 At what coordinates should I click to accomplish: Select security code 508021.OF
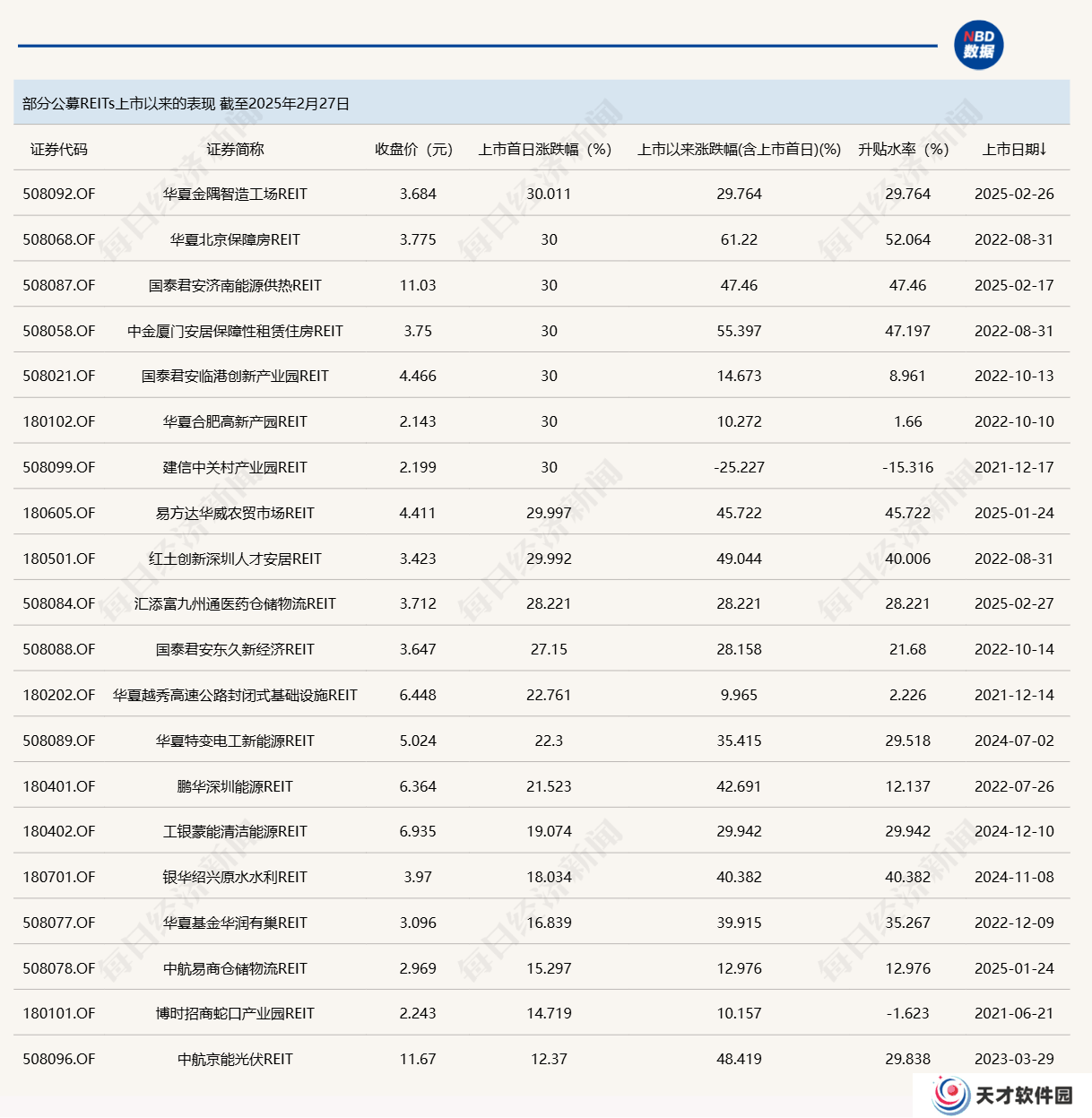tap(59, 377)
